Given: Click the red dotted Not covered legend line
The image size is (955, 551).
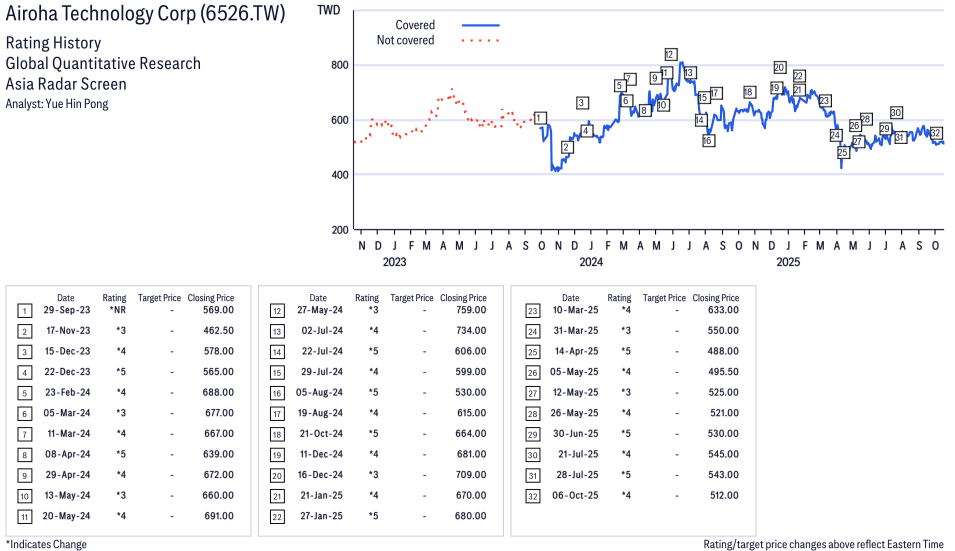Looking at the screenshot, I should [x=480, y=41].
